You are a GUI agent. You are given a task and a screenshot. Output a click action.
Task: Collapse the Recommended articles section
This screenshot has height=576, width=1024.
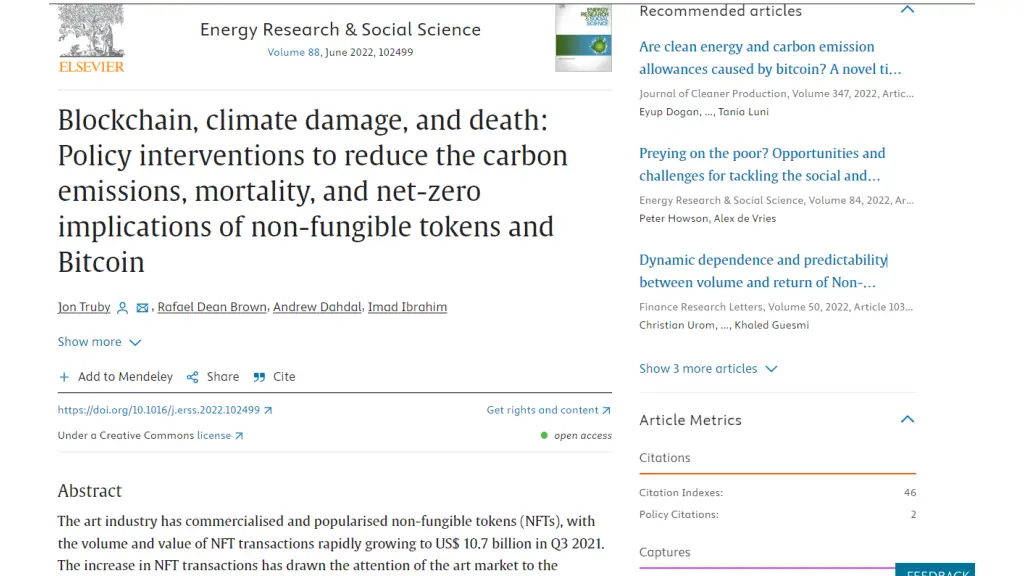coord(907,10)
